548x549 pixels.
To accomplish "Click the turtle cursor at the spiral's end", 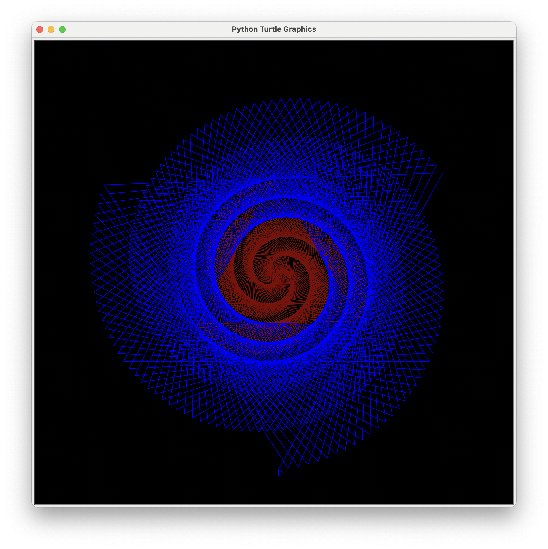I will tap(279, 472).
